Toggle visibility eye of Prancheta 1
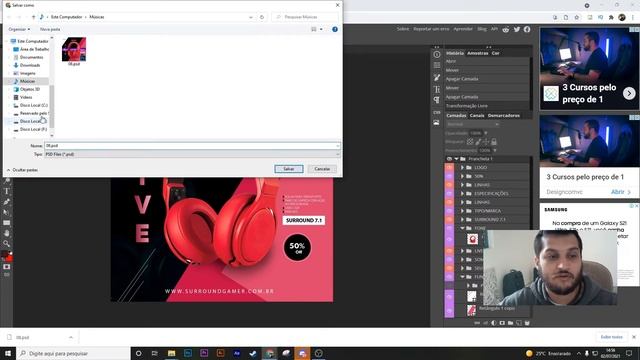This screenshot has height=360, width=640. (449, 159)
